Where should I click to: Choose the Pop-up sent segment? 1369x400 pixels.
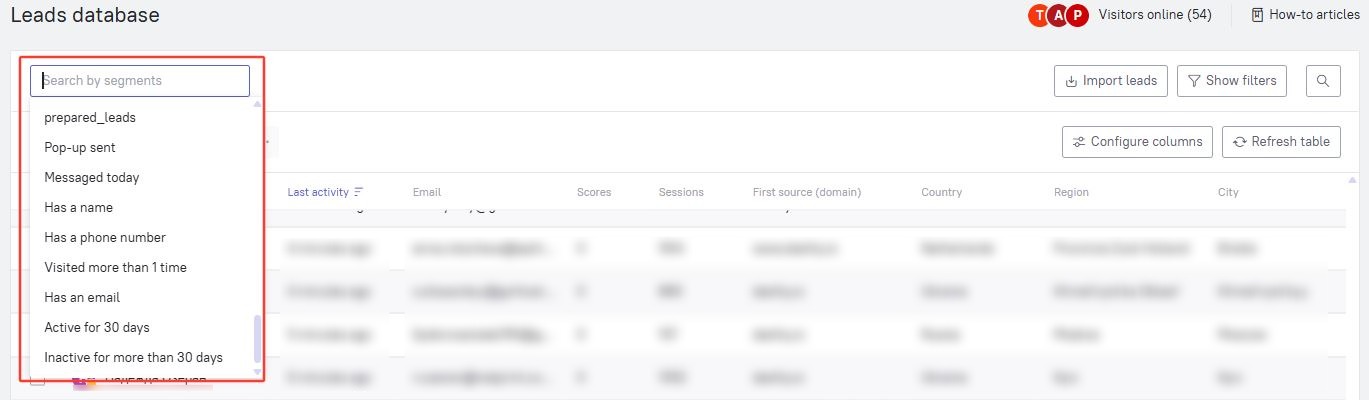80,147
